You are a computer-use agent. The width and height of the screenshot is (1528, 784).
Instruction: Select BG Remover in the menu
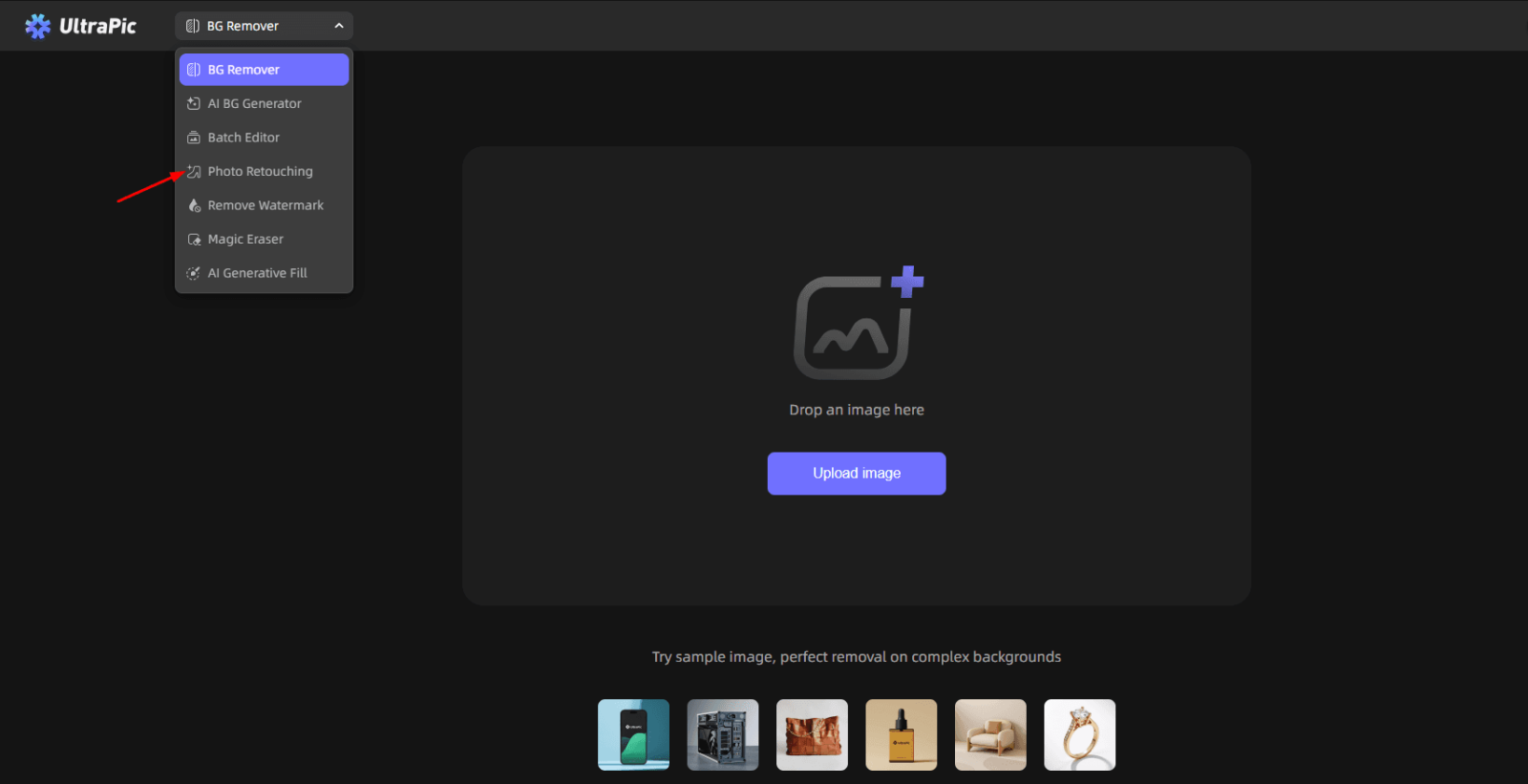click(x=264, y=70)
